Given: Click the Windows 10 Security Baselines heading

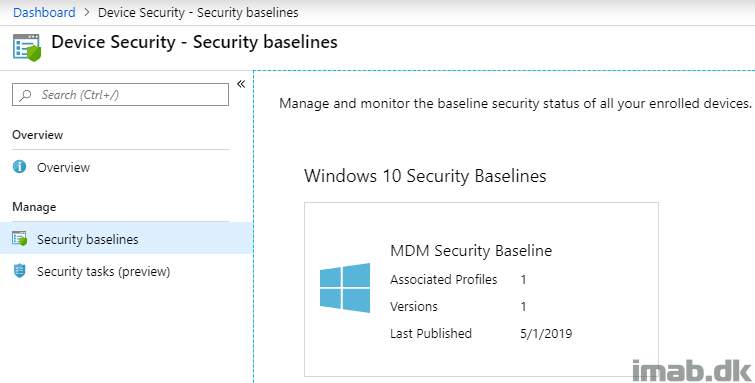Looking at the screenshot, I should (x=425, y=176).
